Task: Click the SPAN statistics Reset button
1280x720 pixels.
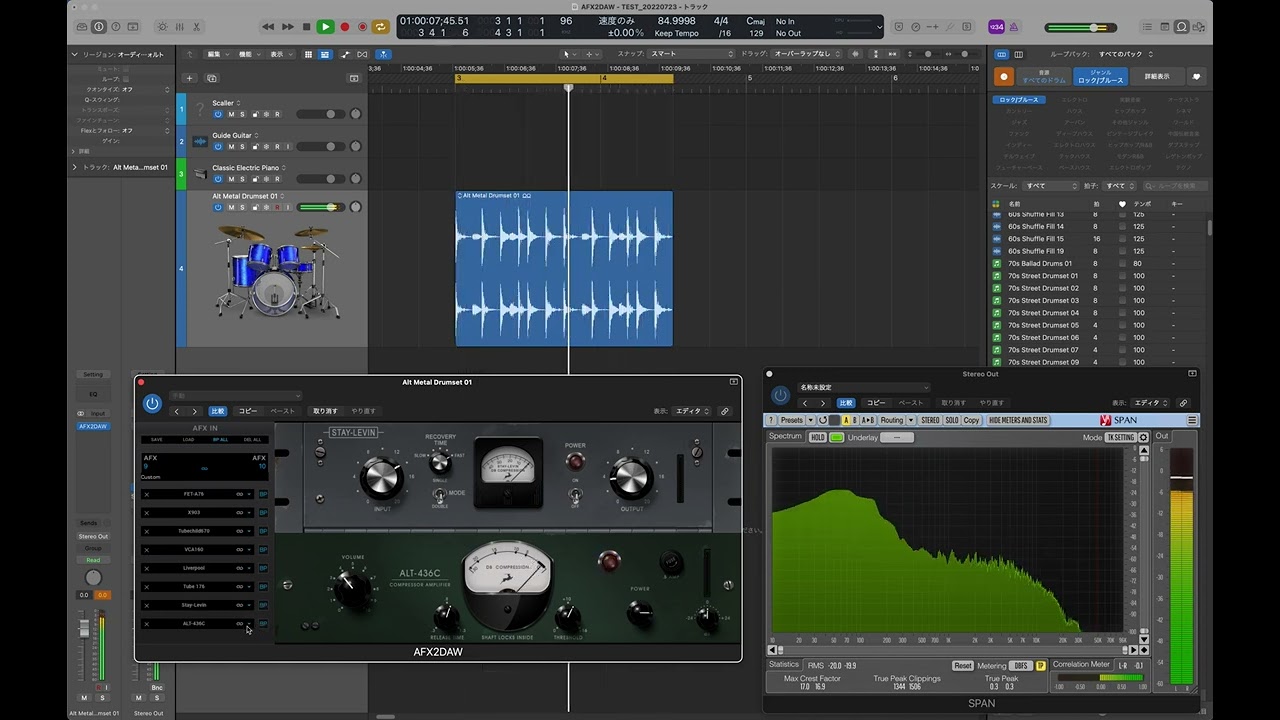Action: point(962,665)
